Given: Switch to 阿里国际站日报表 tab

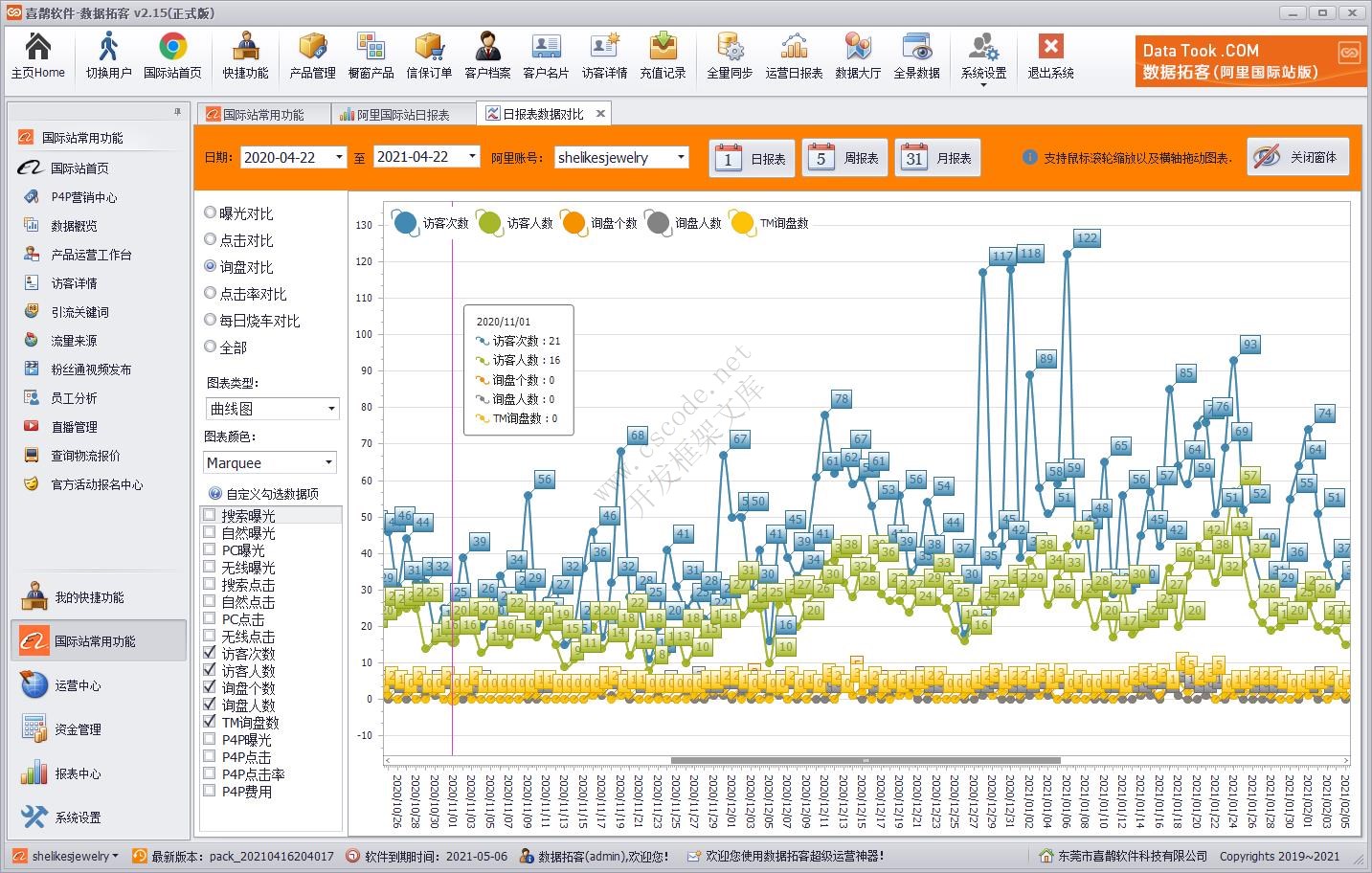Looking at the screenshot, I should 403,114.
